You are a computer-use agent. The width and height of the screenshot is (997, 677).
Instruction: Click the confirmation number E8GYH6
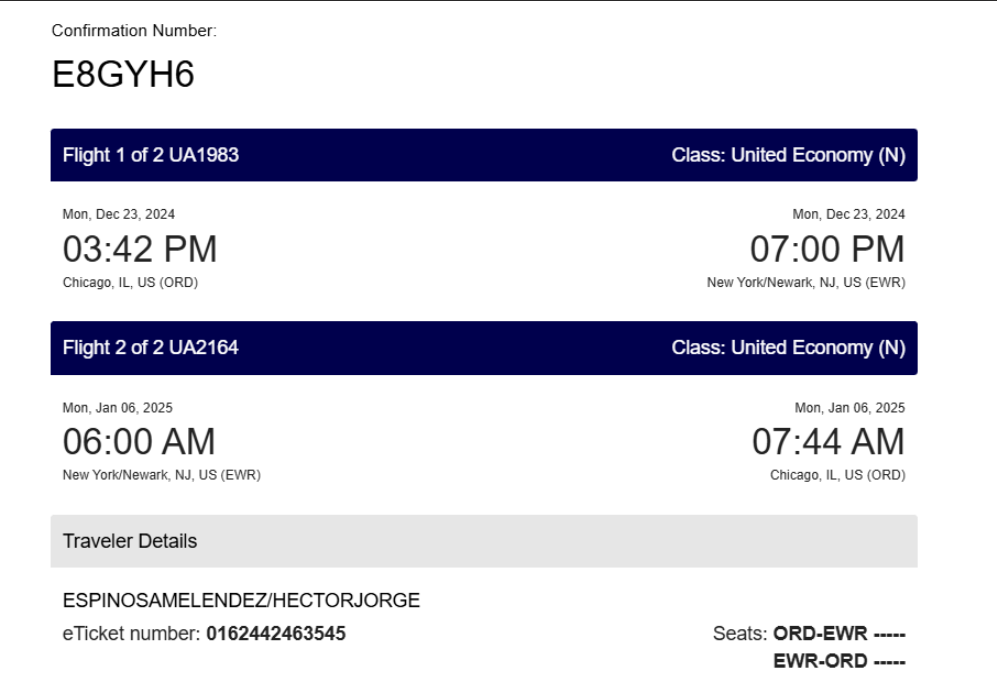(x=123, y=74)
